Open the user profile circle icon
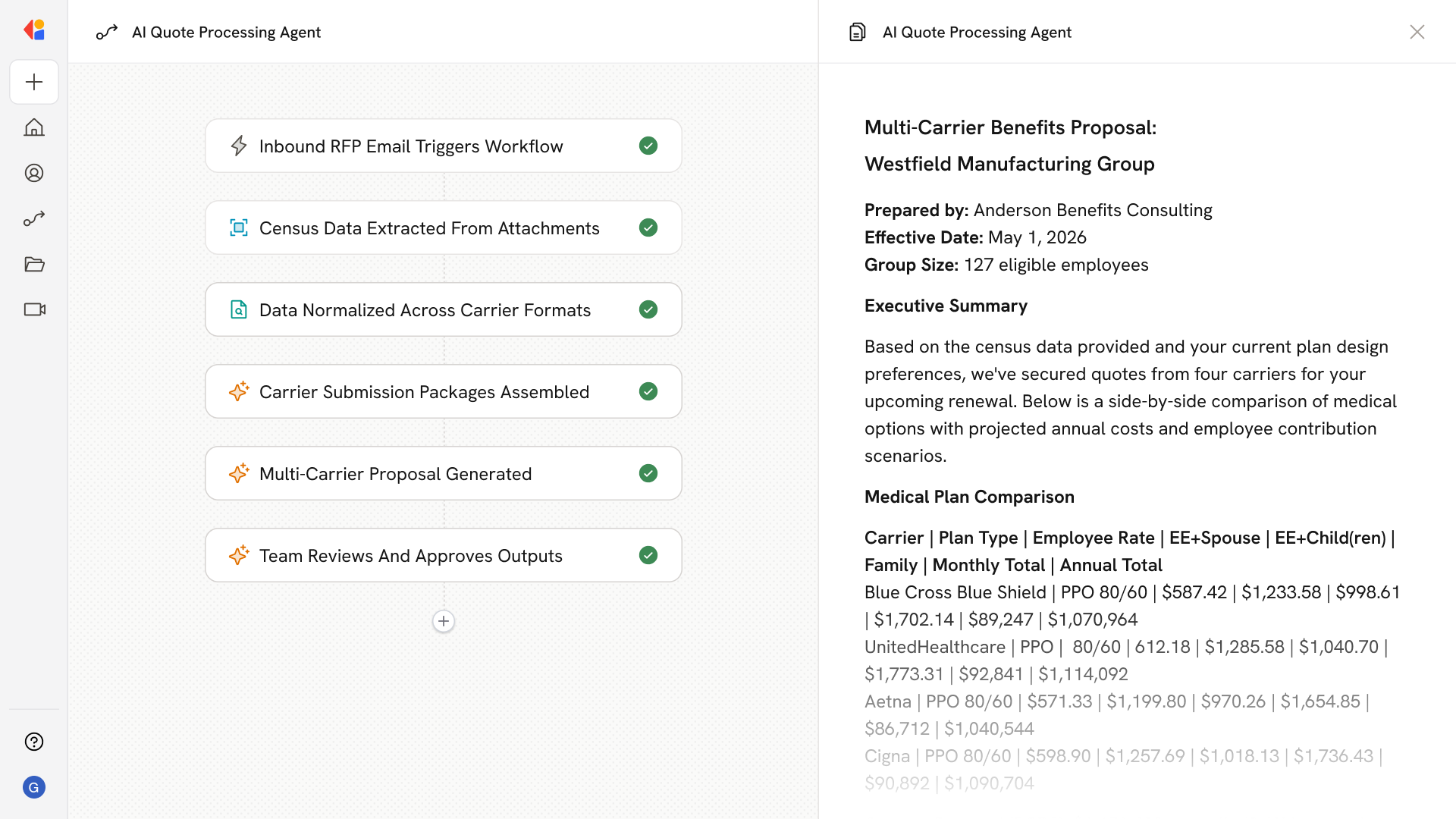The height and width of the screenshot is (819, 1456). coord(34,173)
